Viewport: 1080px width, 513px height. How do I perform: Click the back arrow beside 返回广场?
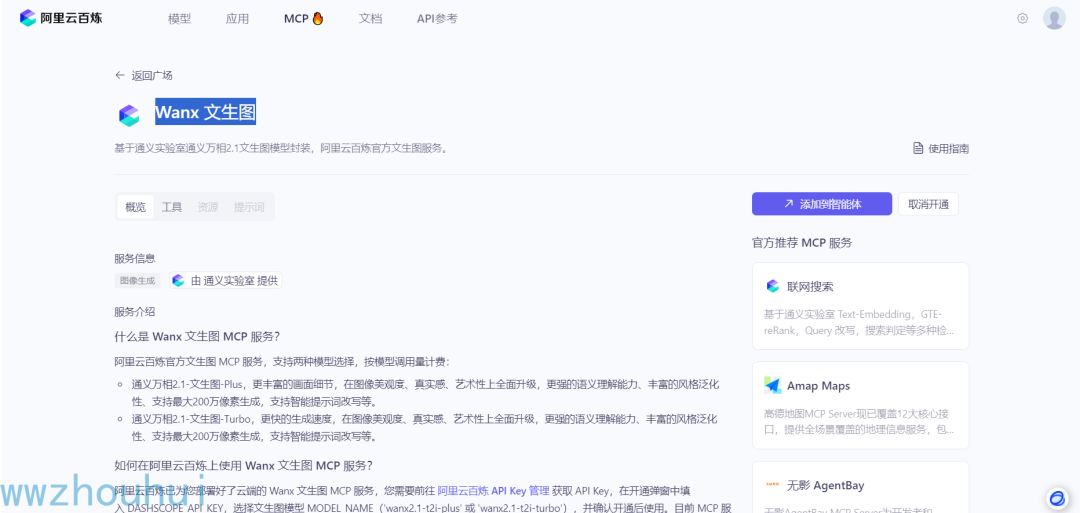120,76
